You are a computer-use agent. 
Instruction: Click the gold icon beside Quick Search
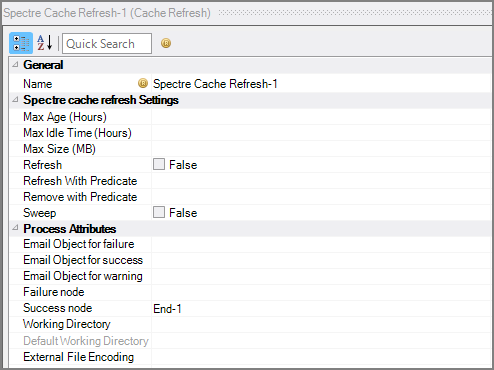[166, 43]
